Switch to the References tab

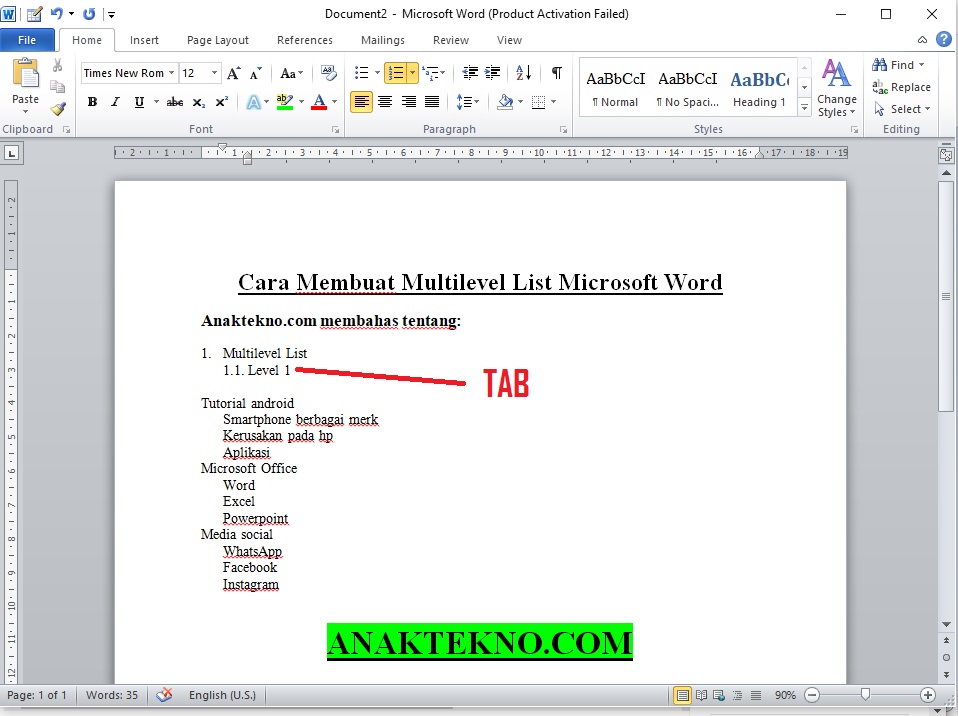tap(305, 40)
